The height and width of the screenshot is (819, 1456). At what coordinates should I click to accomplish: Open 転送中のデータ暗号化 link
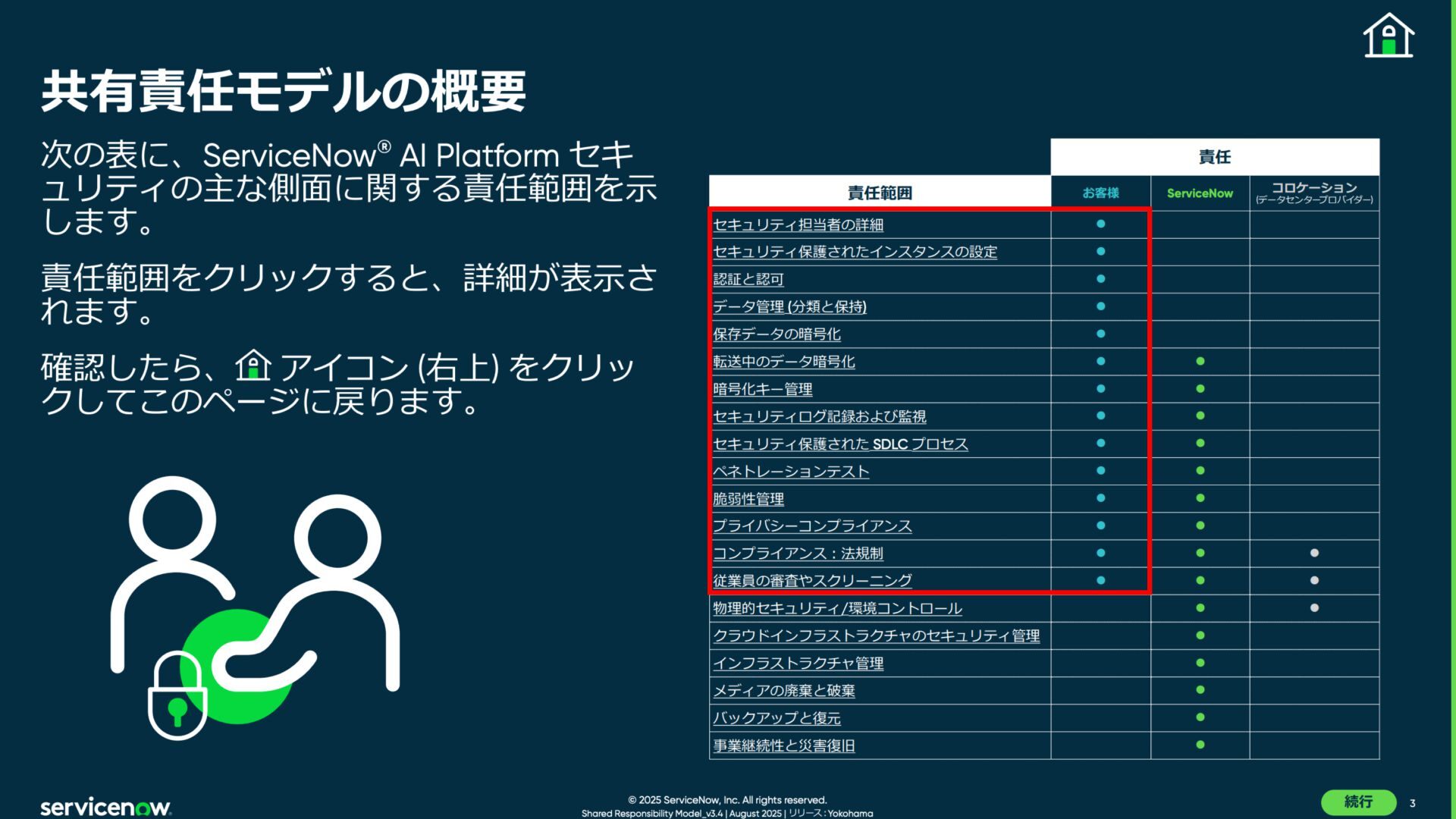point(783,362)
